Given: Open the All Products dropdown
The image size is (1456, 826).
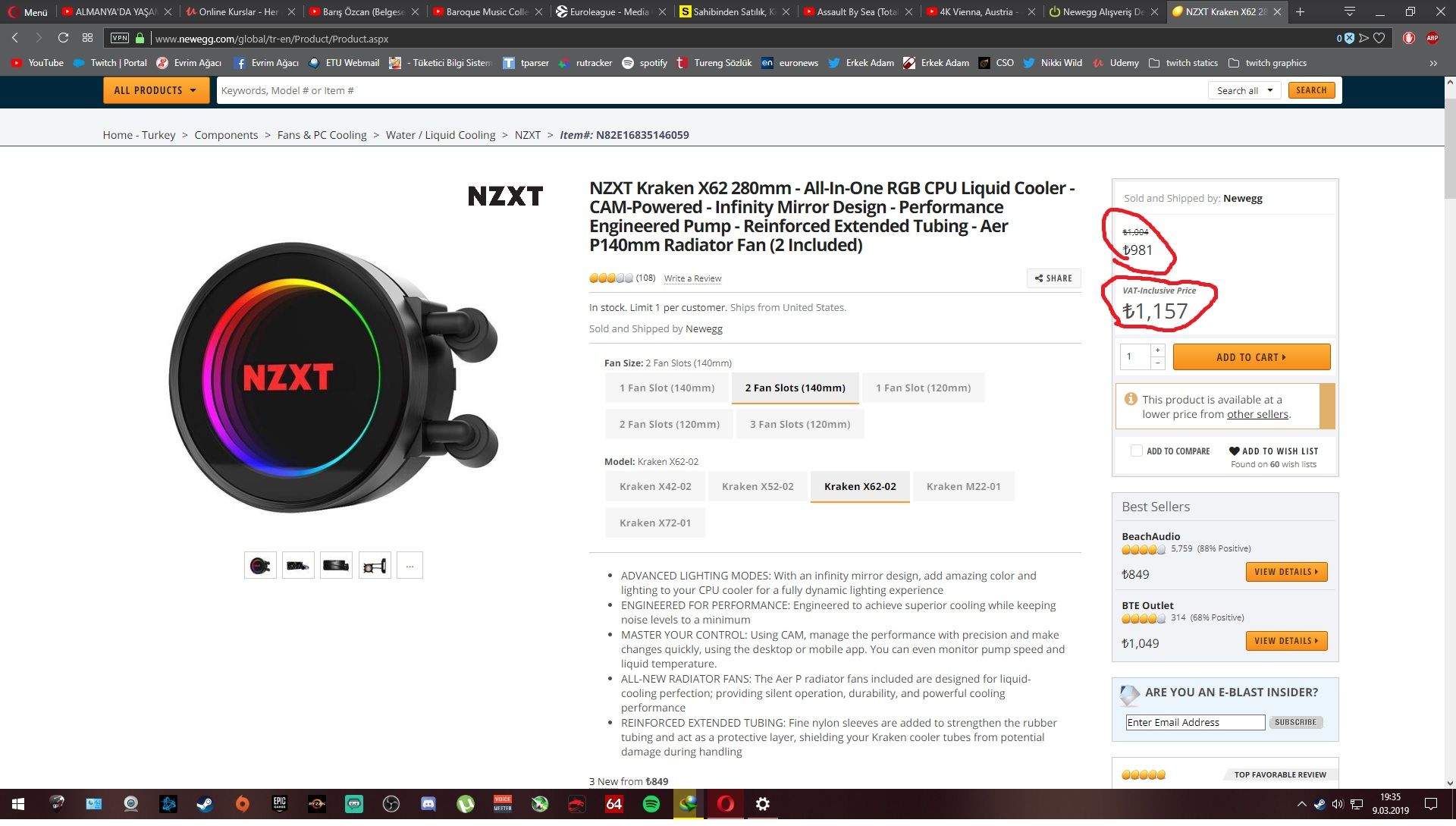Looking at the screenshot, I should (x=155, y=90).
